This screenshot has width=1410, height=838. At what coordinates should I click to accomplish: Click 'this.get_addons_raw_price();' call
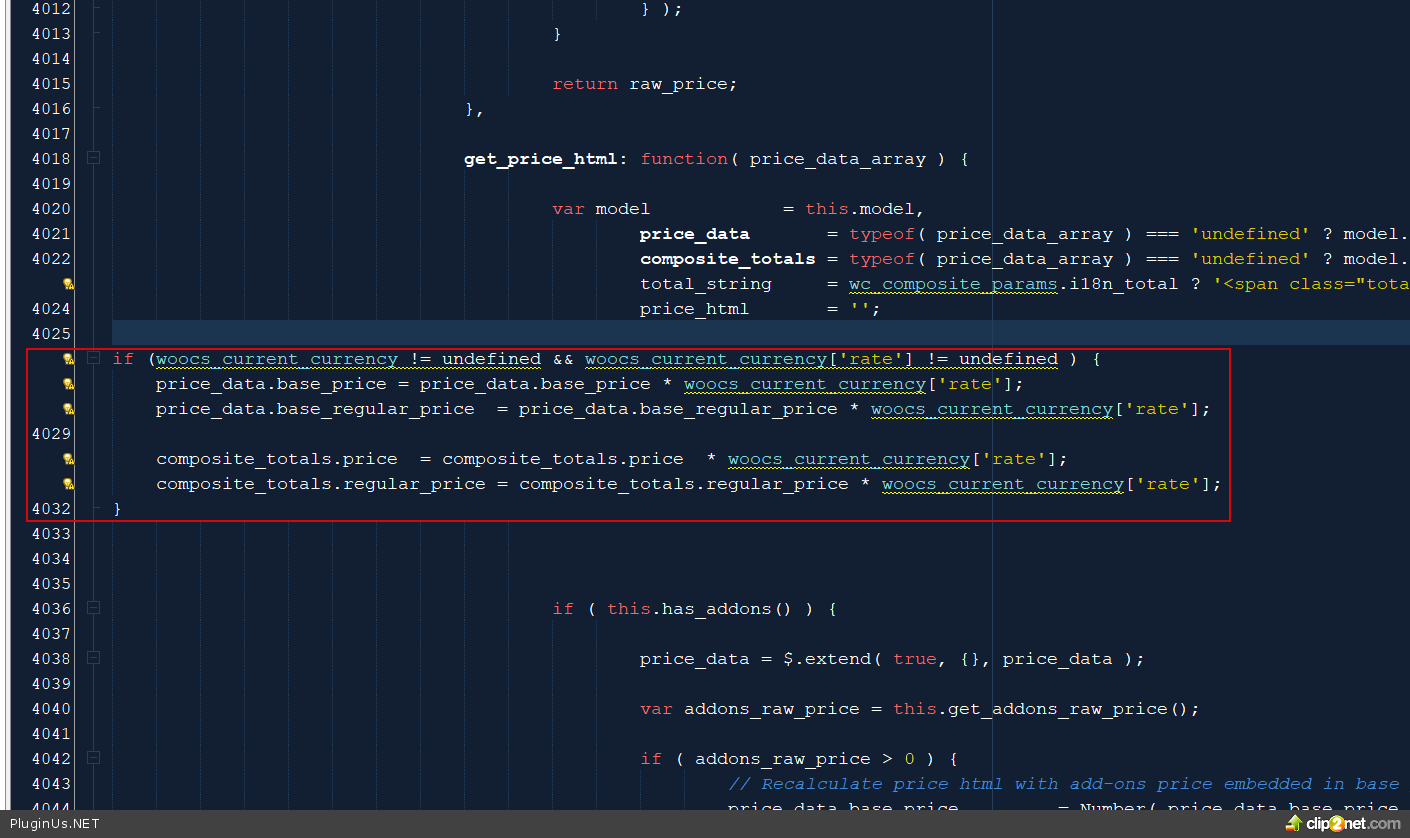point(1045,709)
